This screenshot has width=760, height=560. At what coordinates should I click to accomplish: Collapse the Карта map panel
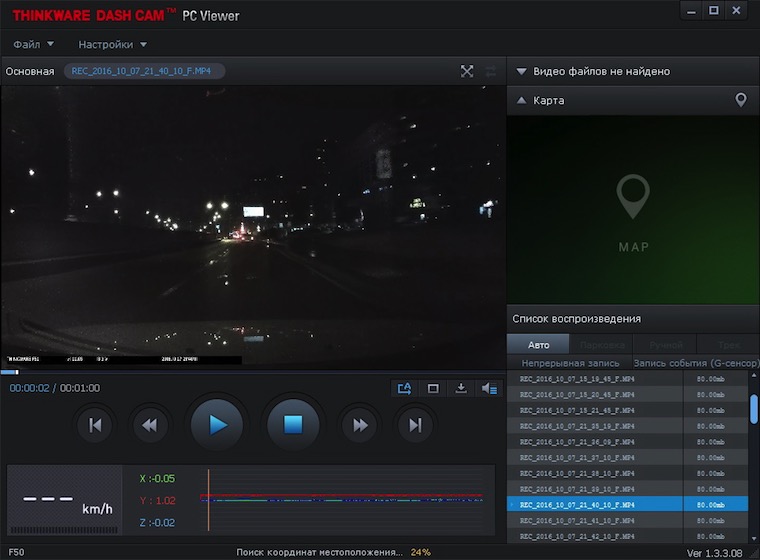pyautogui.click(x=521, y=100)
